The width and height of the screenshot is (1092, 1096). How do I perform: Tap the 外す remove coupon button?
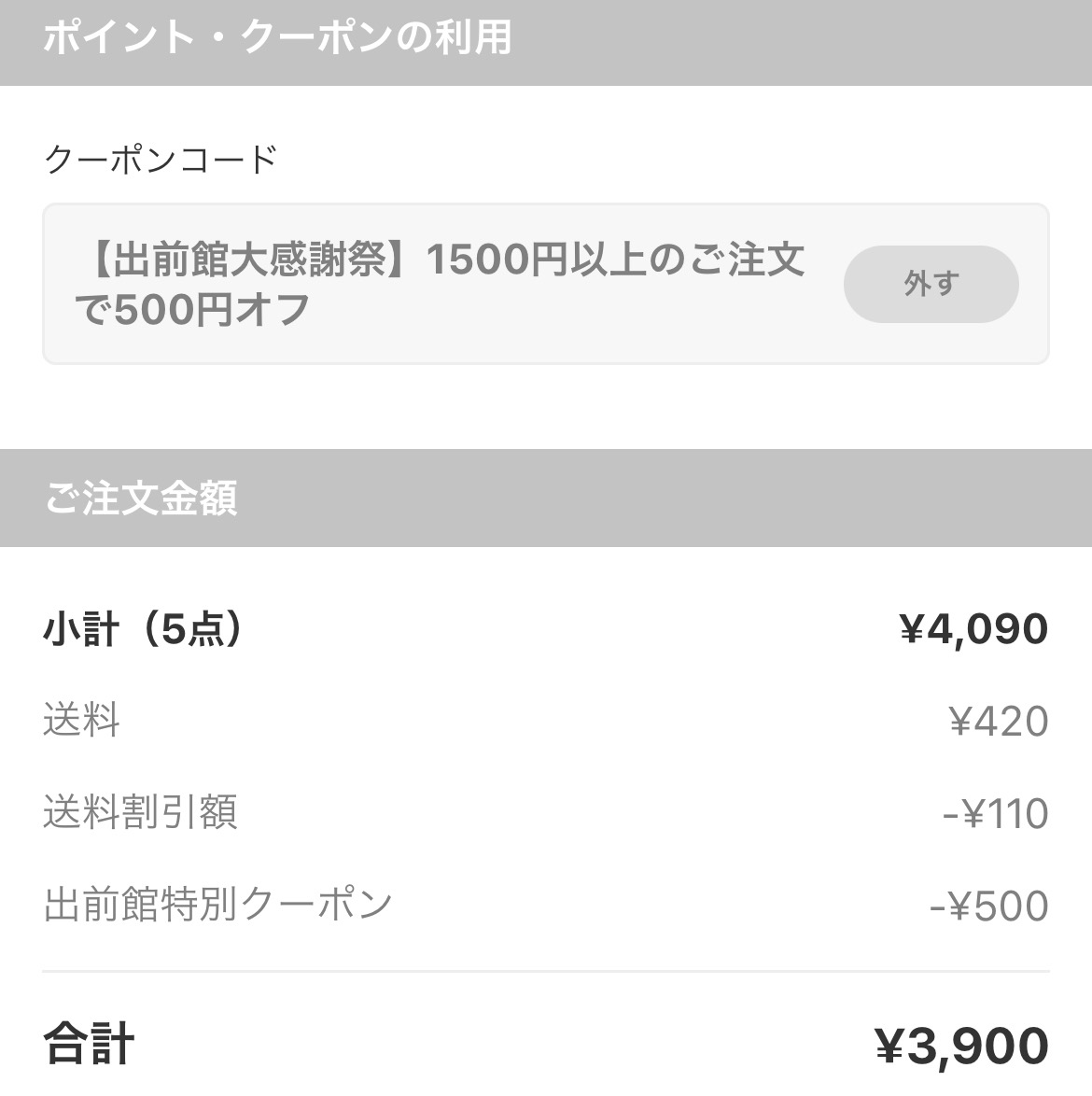click(x=931, y=284)
